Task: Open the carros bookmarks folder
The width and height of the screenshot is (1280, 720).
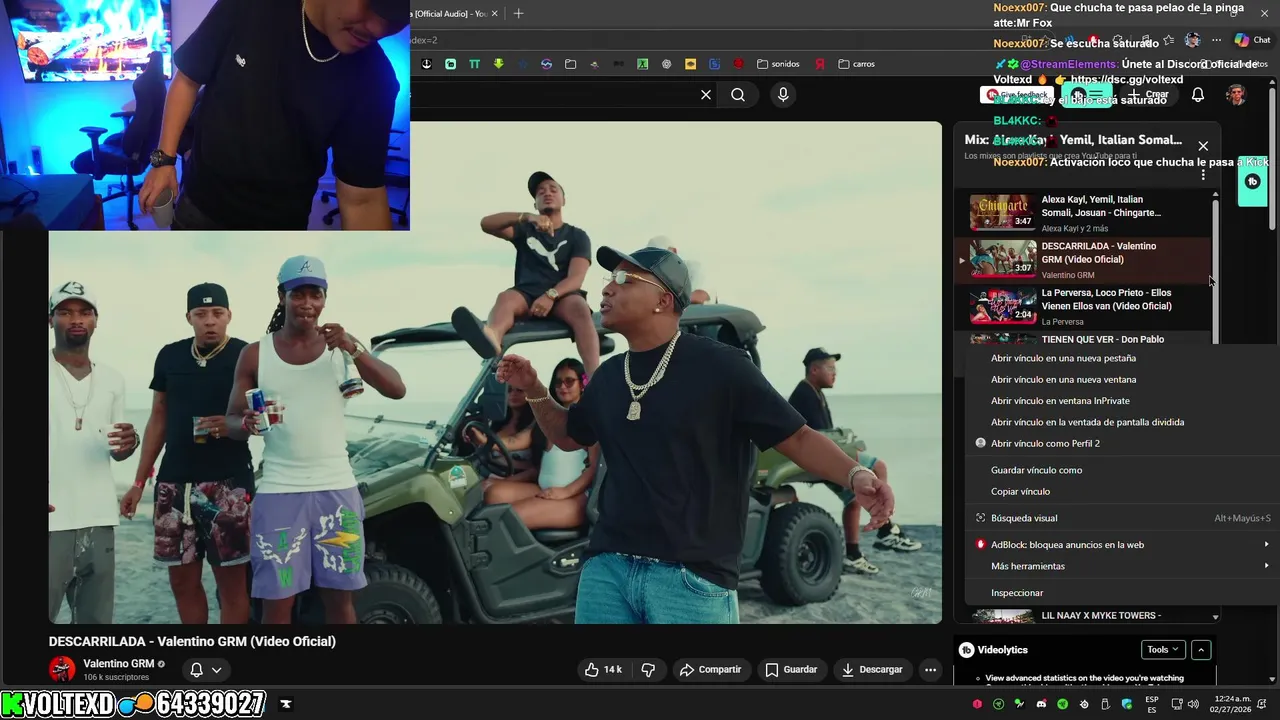Action: click(858, 64)
